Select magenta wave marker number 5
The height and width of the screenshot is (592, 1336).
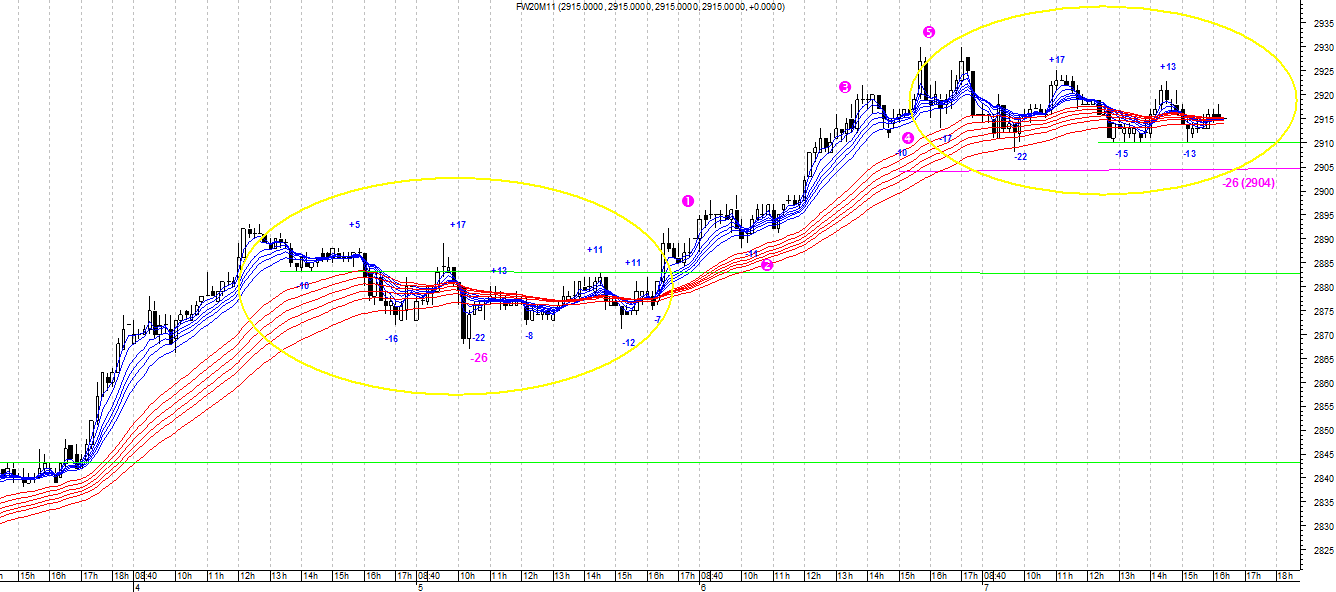point(929,33)
